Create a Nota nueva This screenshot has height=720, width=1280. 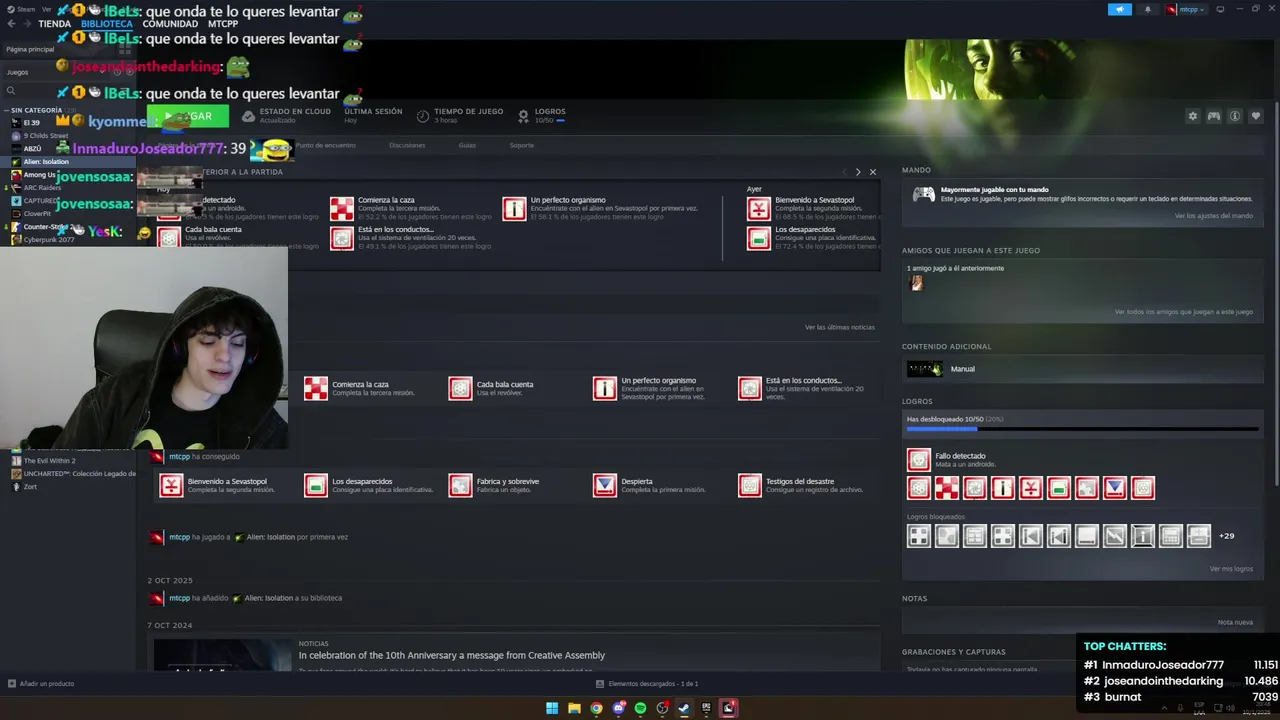1235,622
